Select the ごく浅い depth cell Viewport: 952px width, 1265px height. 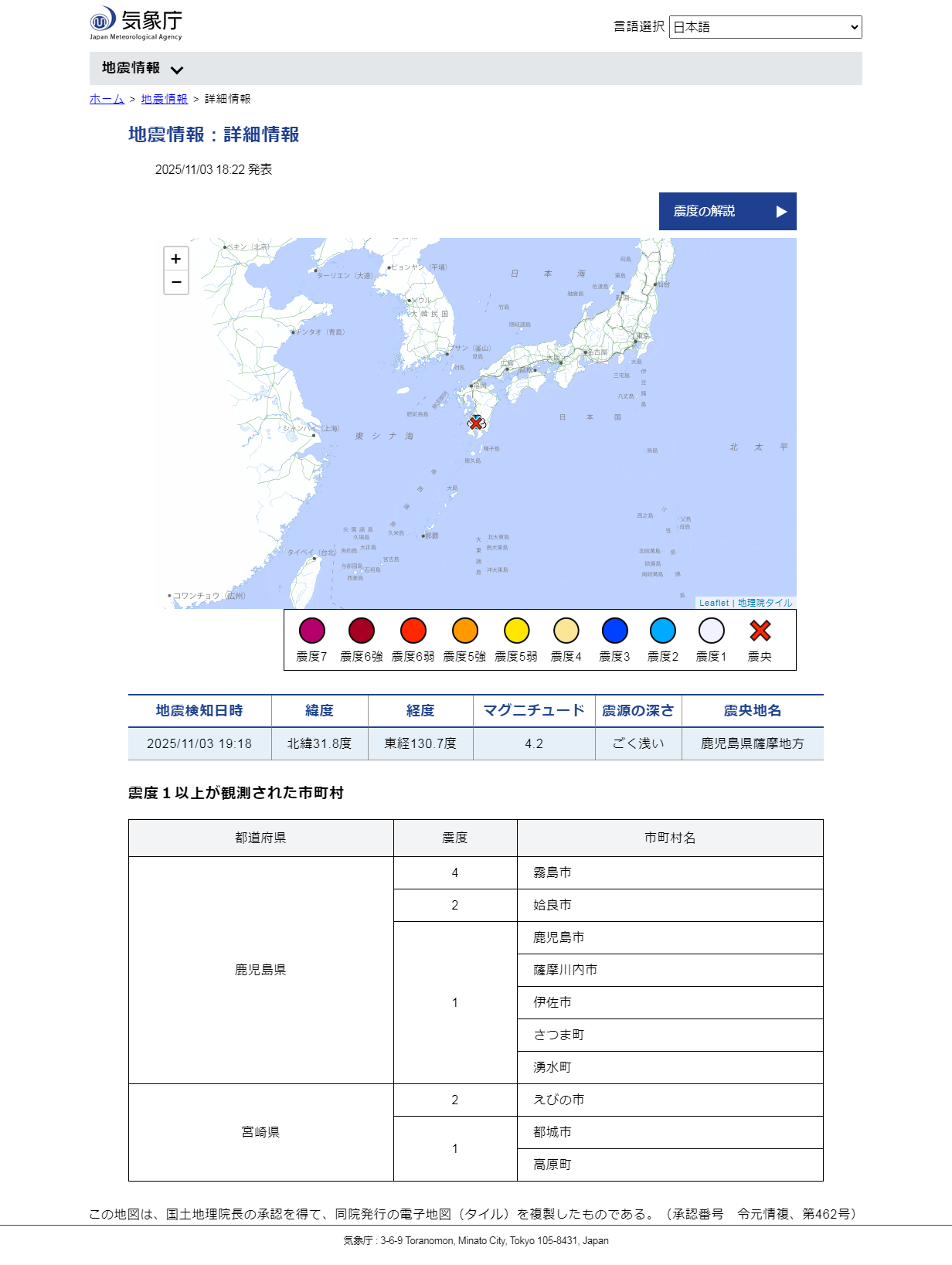pyautogui.click(x=638, y=743)
